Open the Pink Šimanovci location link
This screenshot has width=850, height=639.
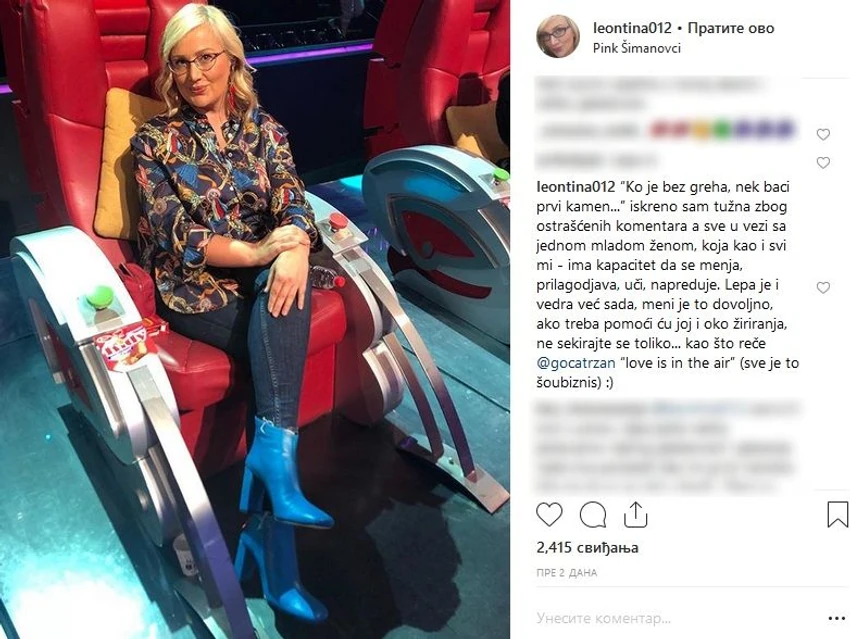pos(636,48)
